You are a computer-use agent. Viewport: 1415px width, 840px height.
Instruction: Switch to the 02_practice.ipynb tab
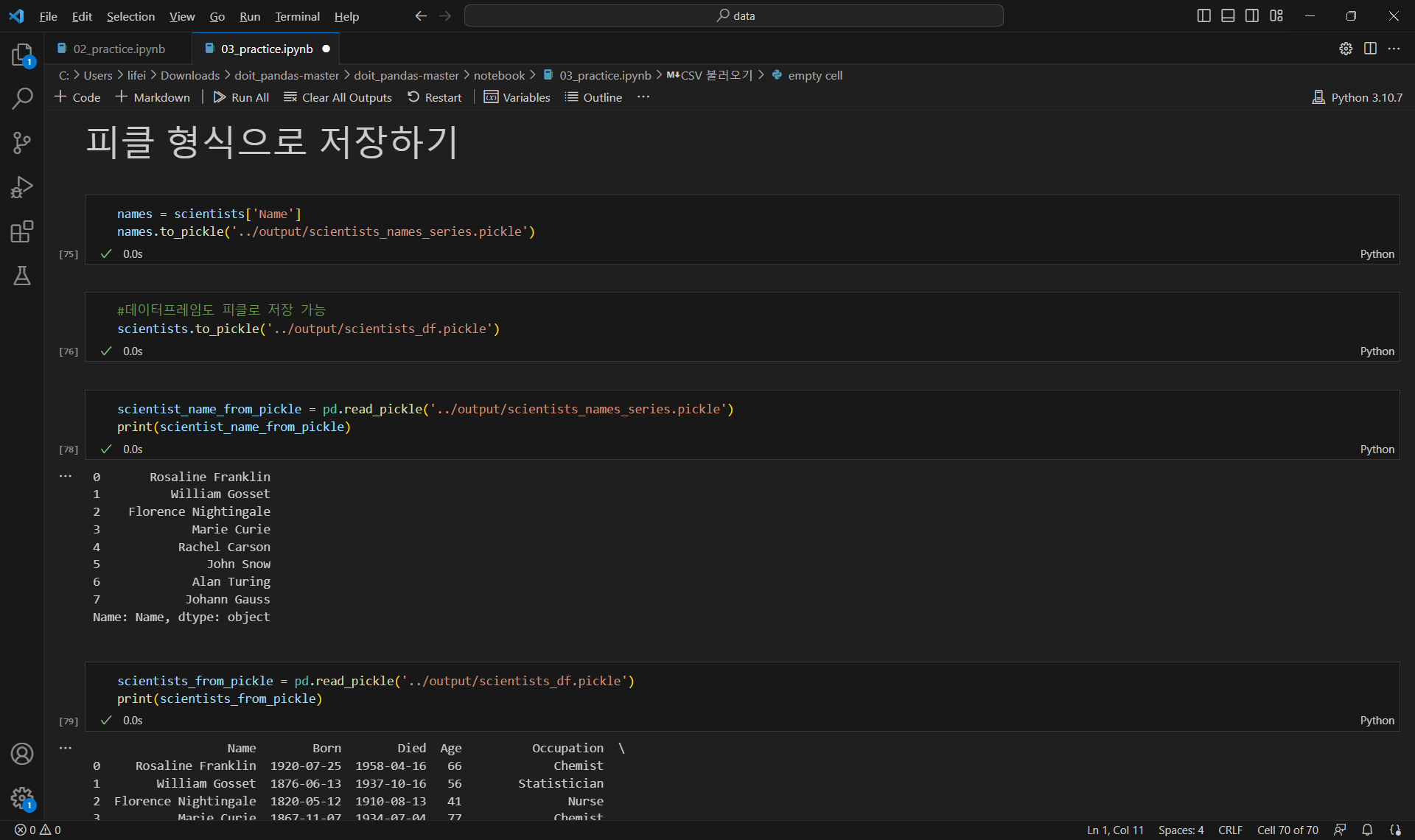(x=119, y=49)
